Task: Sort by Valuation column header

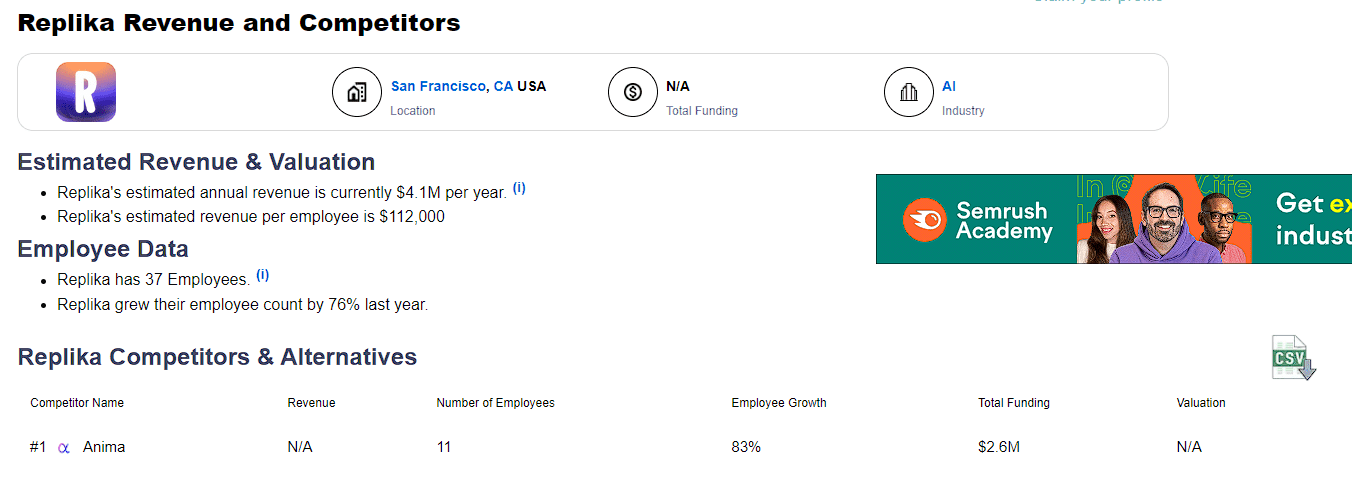Action: (1201, 403)
